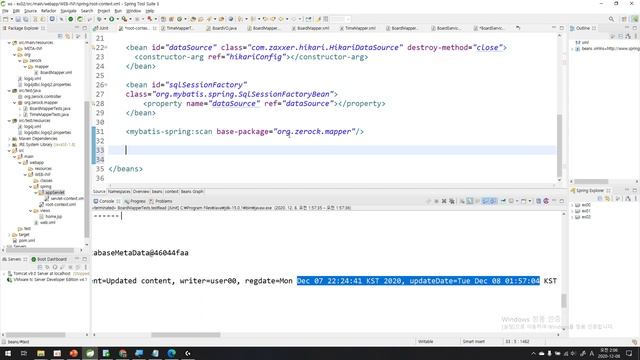The image size is (640, 360).
Task: Minimize the Package Explorer panel
Action: tap(77, 28)
